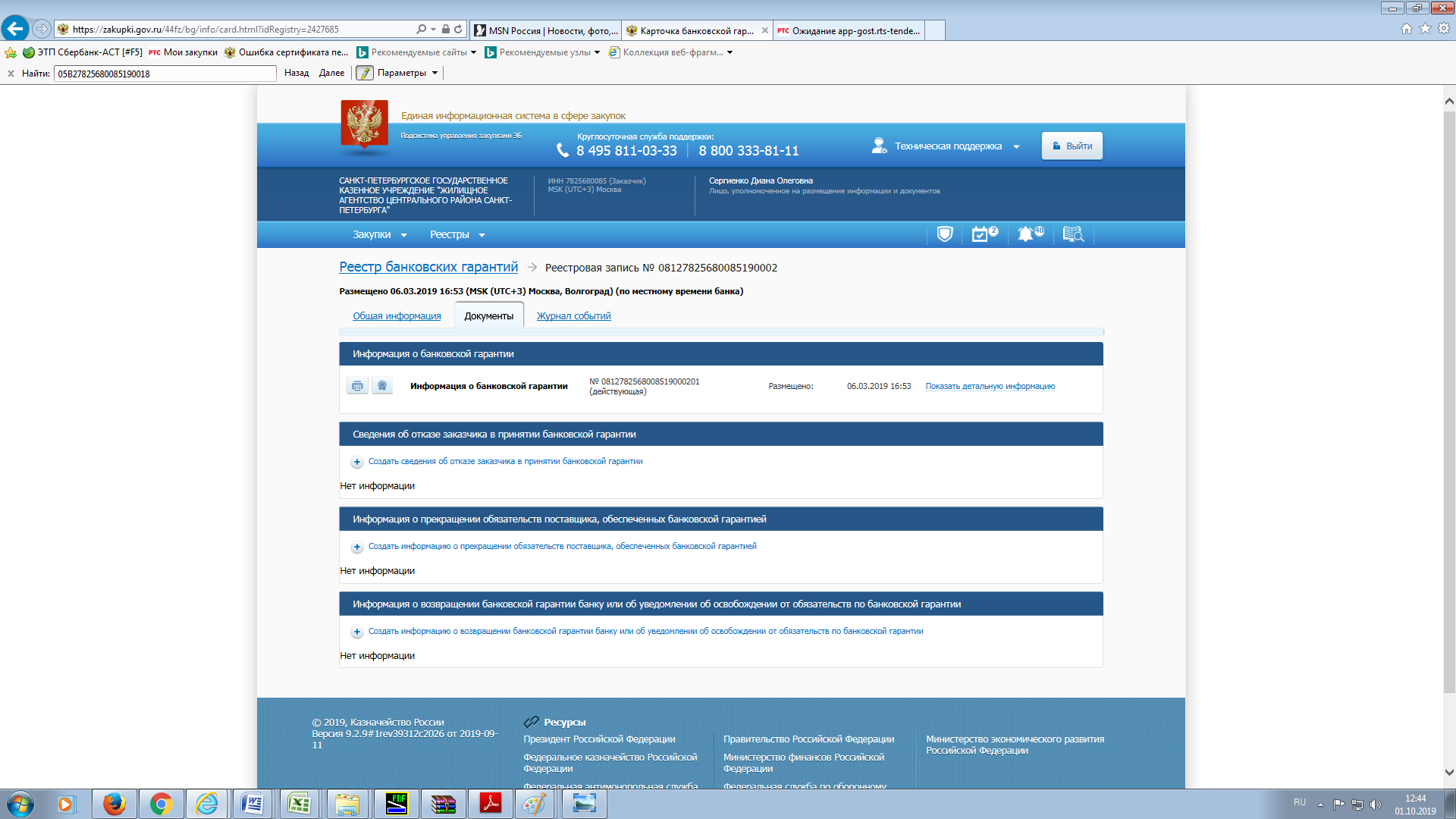Viewport: 1456px width, 819px height.
Task: Click the Показать детальную информацию link
Action: (990, 387)
